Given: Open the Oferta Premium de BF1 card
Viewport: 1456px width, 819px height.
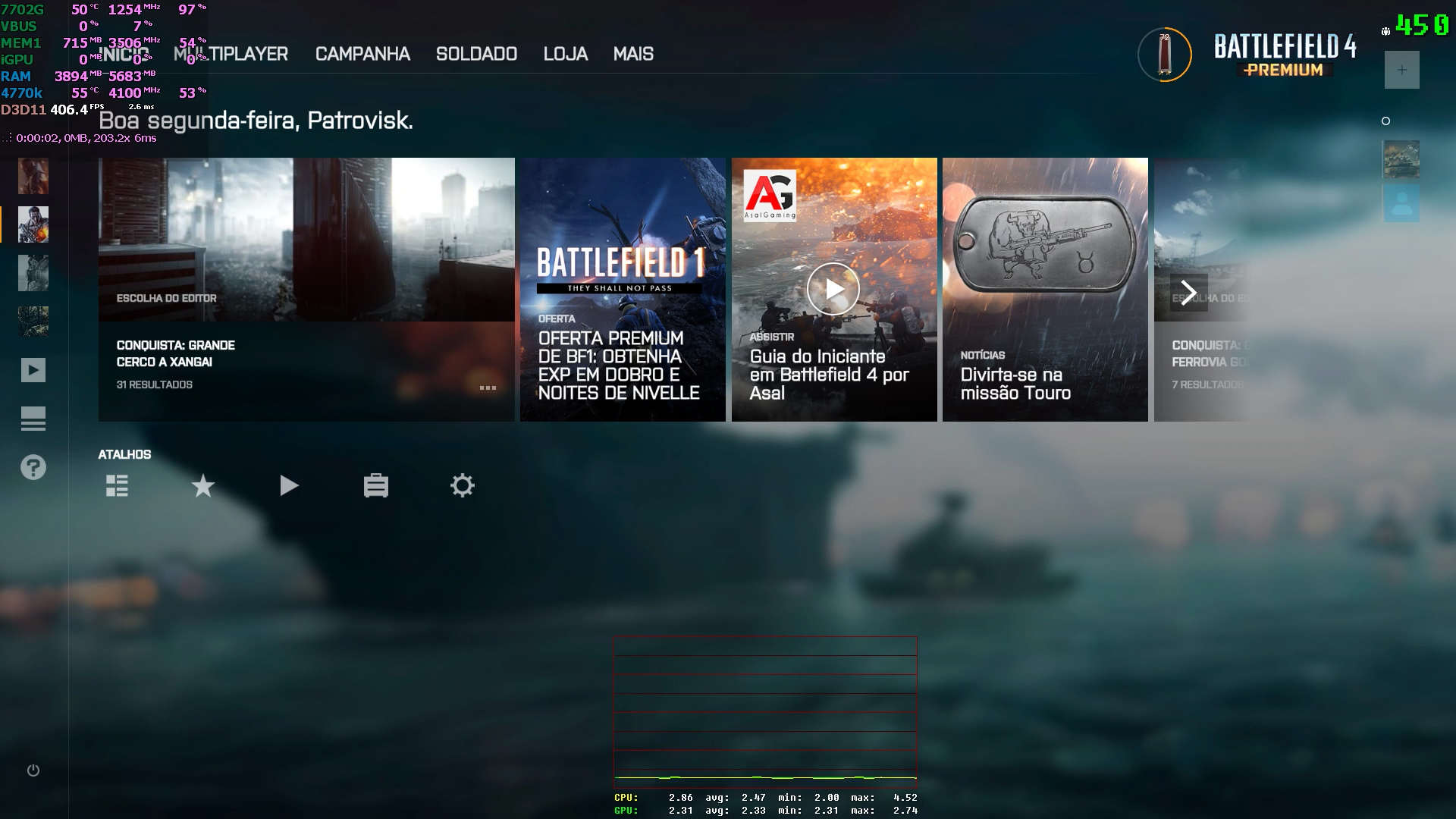Looking at the screenshot, I should (623, 290).
